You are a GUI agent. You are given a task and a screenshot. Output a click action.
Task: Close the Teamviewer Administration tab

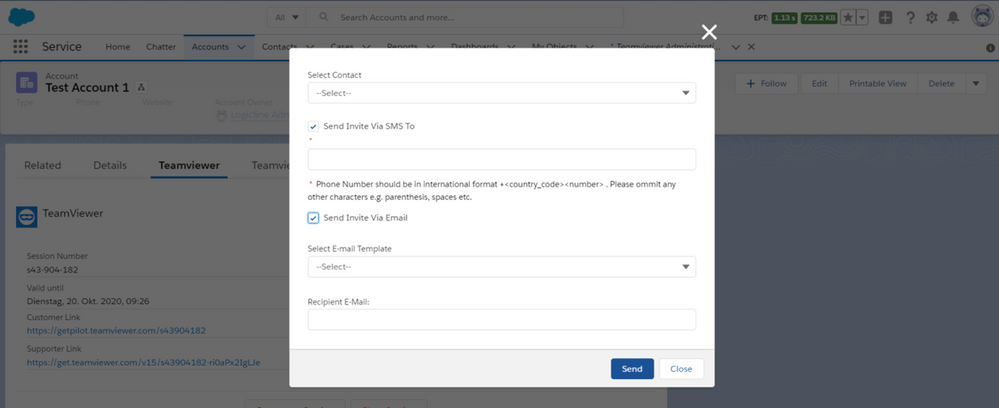pyautogui.click(x=751, y=47)
